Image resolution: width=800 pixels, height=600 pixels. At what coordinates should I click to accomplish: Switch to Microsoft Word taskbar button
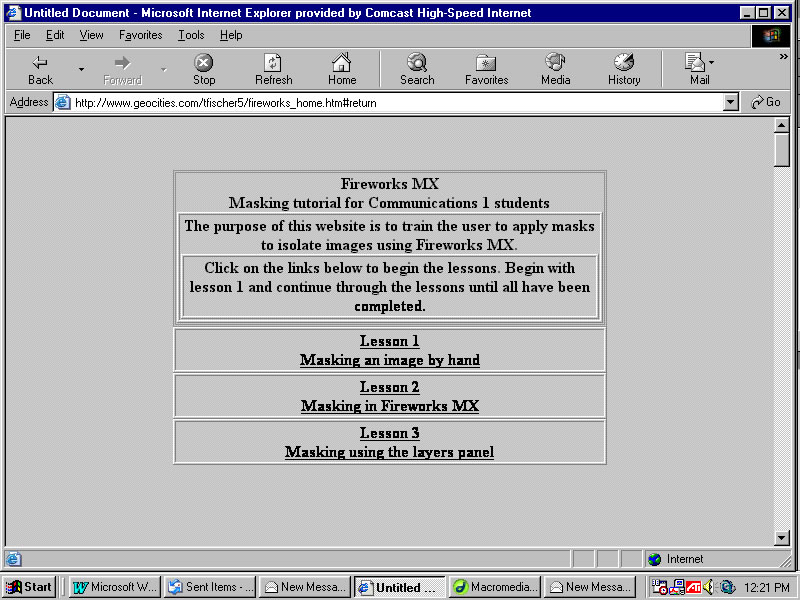[115, 587]
